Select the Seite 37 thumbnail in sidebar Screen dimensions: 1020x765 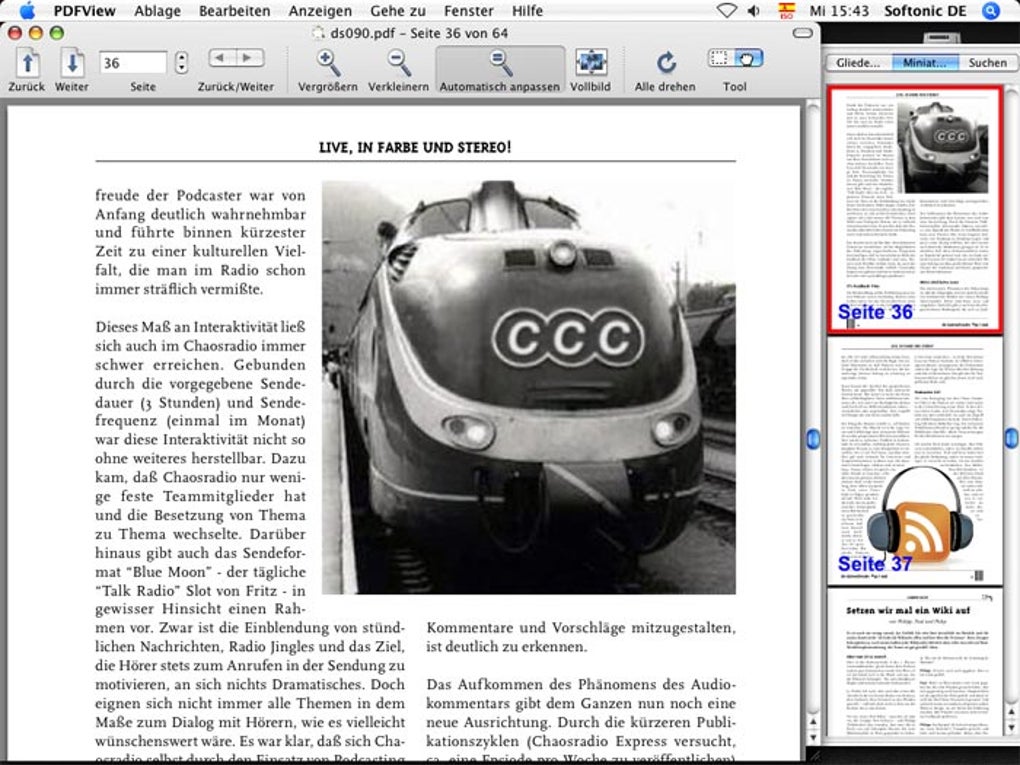pos(914,460)
